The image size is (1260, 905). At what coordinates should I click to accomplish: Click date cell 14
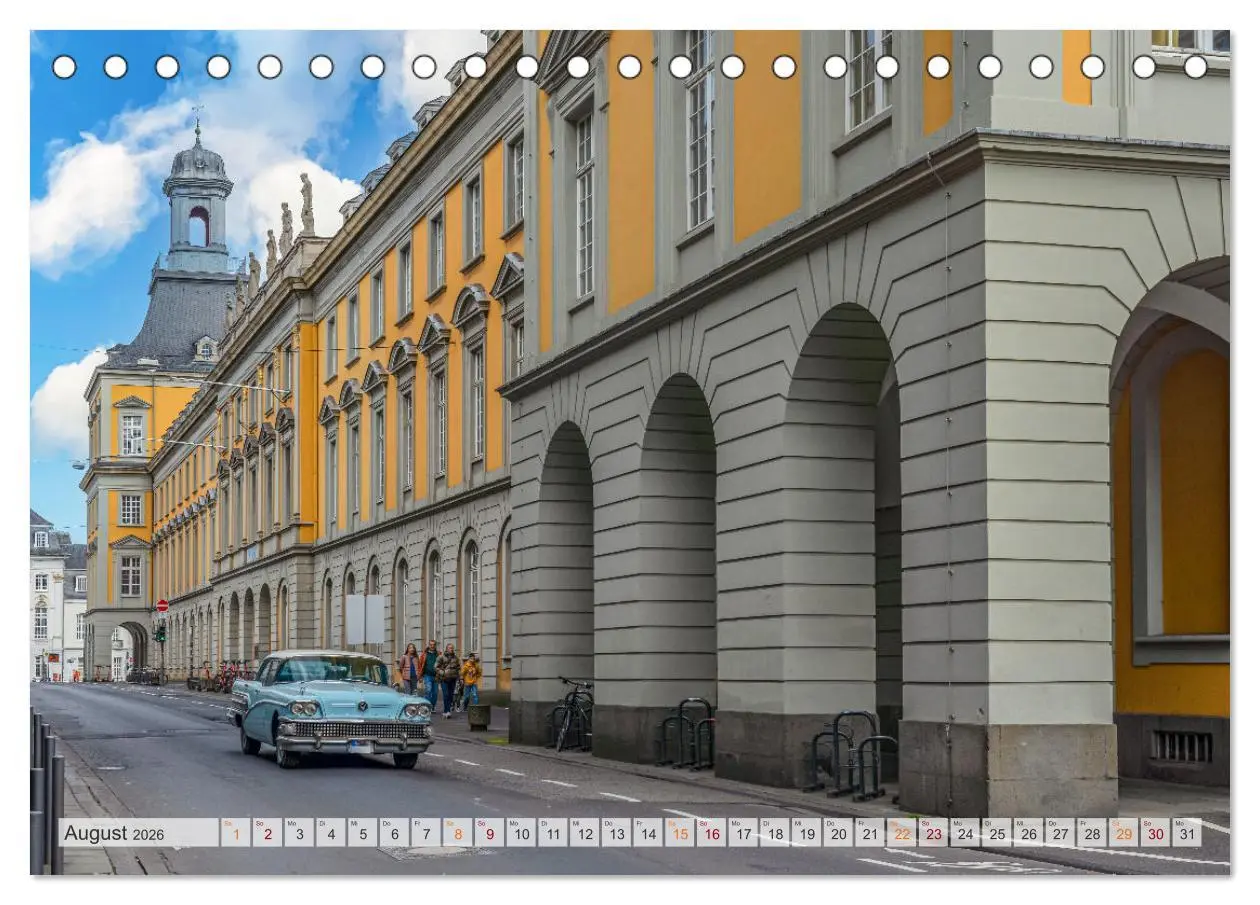point(648,833)
